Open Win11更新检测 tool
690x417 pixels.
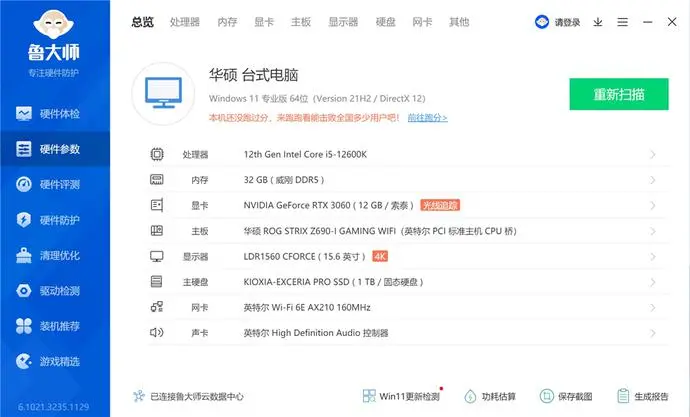click(x=402, y=396)
